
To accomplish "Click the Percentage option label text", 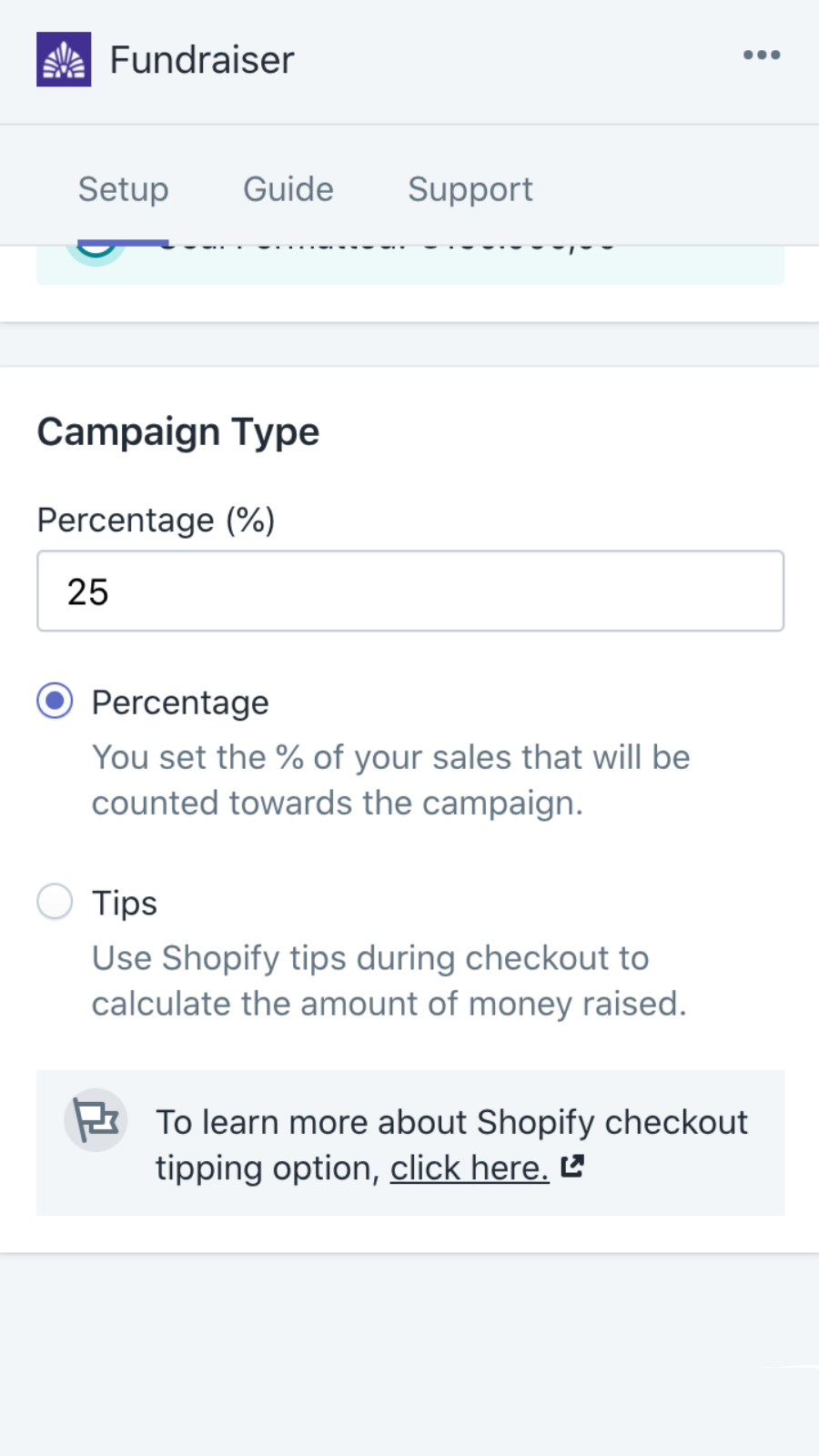I will coord(180,703).
